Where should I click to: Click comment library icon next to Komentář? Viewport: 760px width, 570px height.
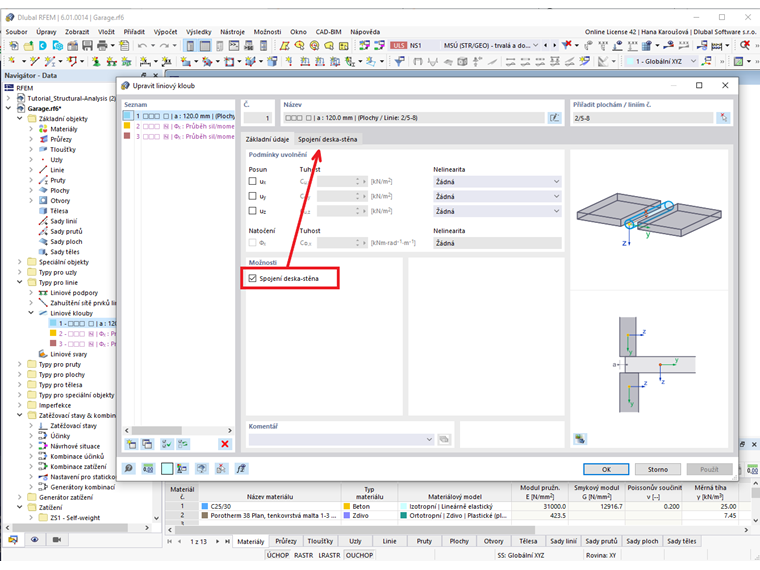(444, 440)
